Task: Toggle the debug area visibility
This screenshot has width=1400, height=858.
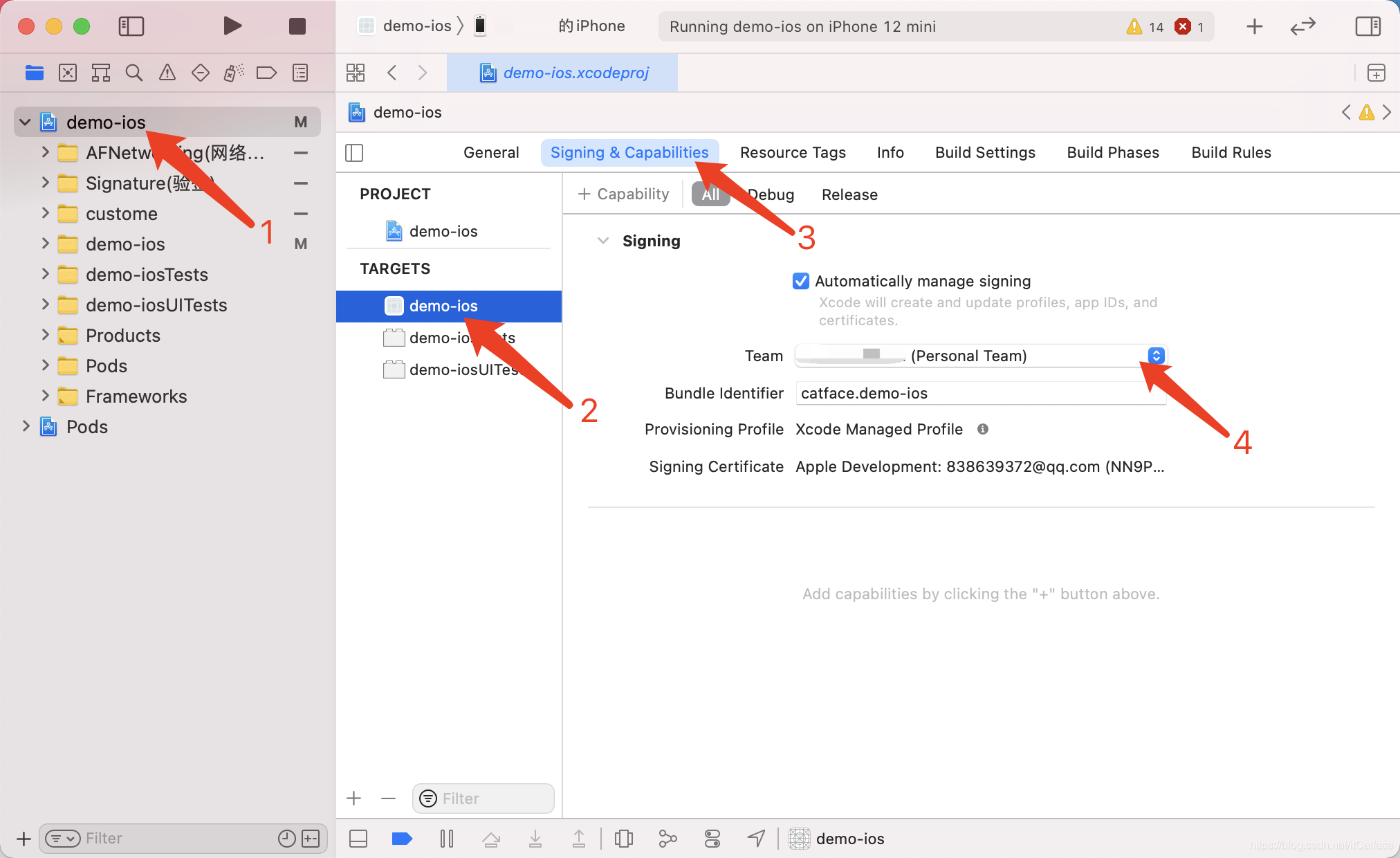Action: coord(358,839)
